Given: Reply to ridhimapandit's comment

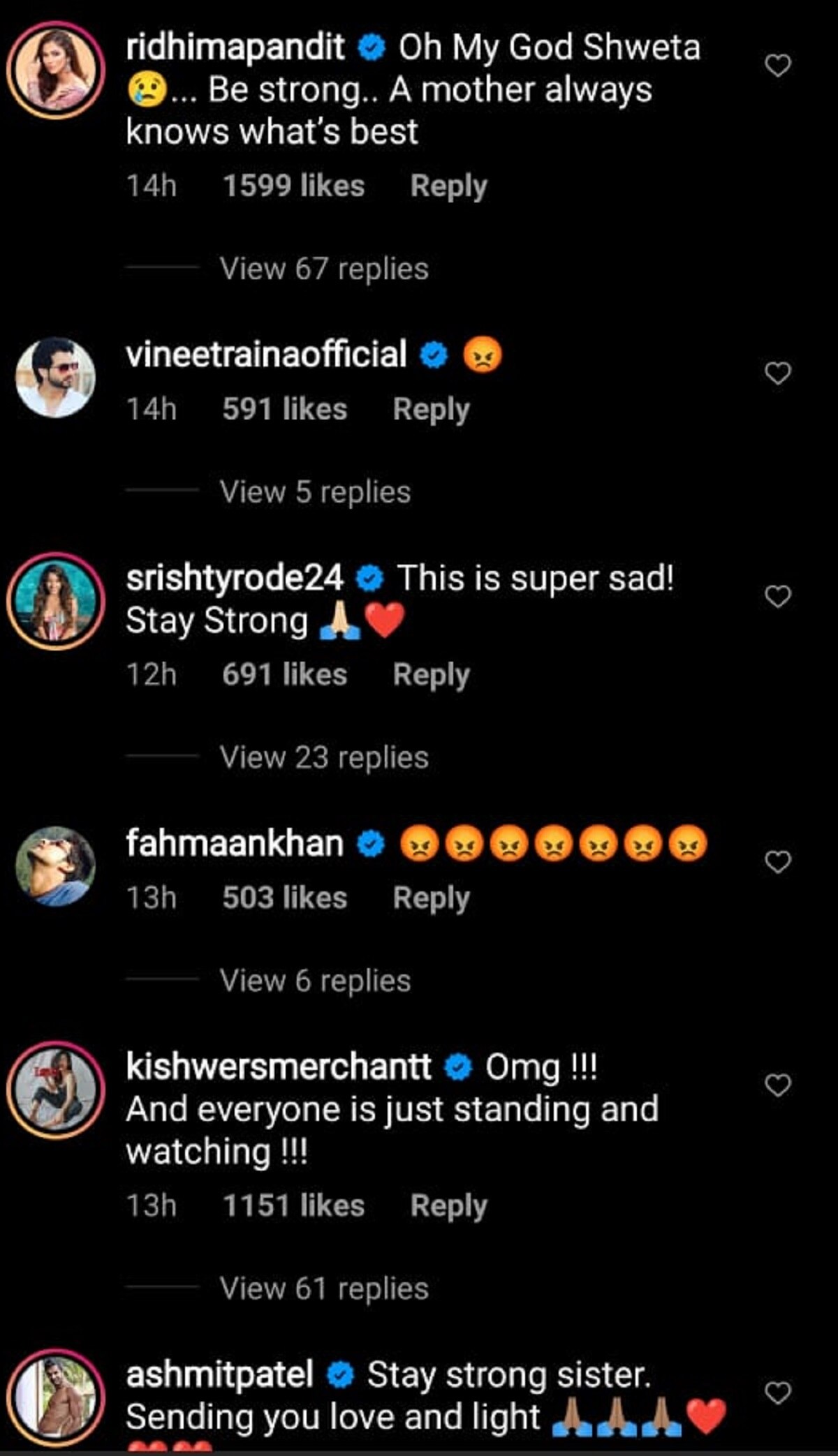Looking at the screenshot, I should 448,186.
